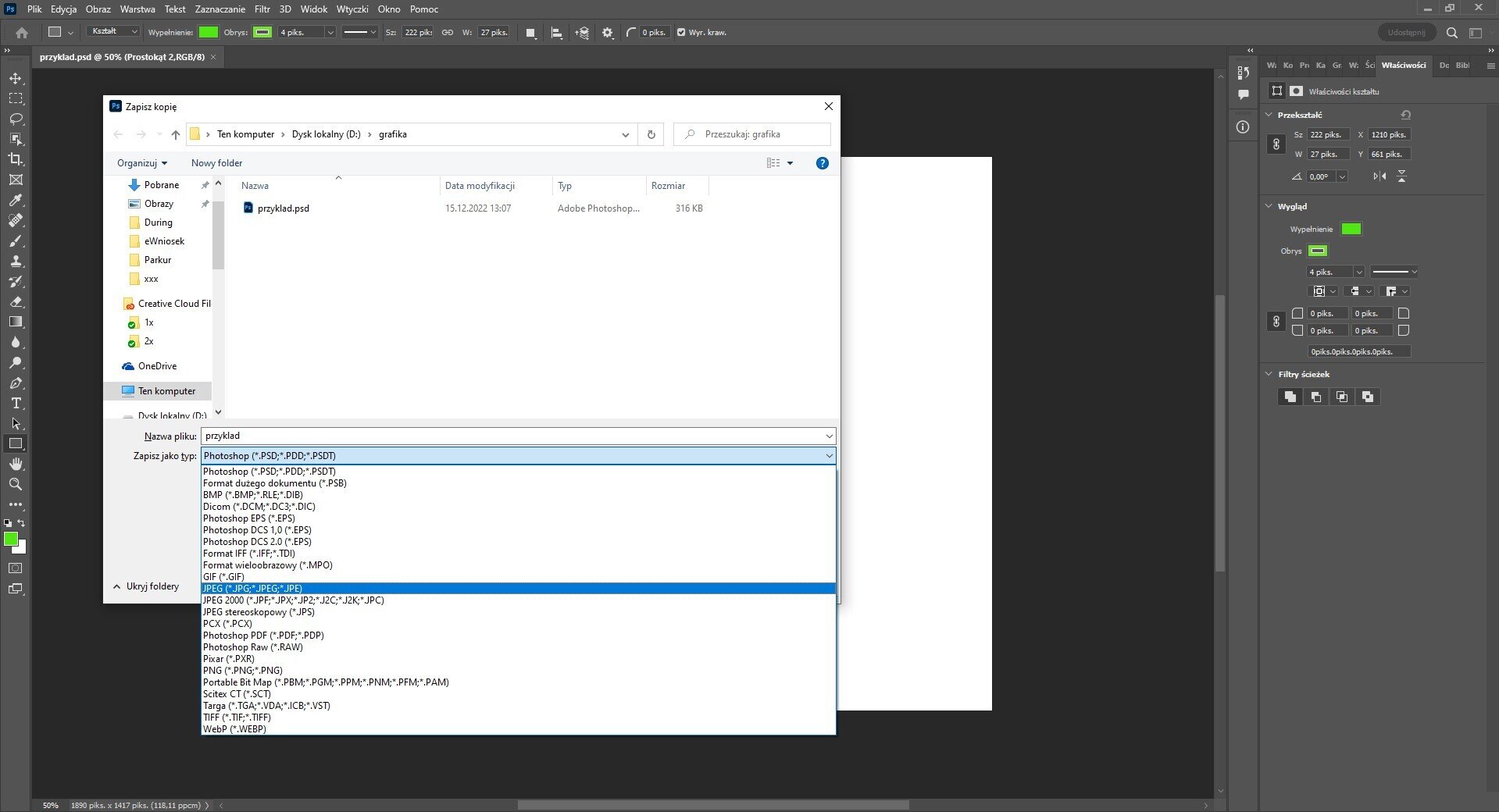This screenshot has width=1499, height=812.
Task: Choose PNG (*.PNG;*.PNG) from format list
Action: [243, 671]
